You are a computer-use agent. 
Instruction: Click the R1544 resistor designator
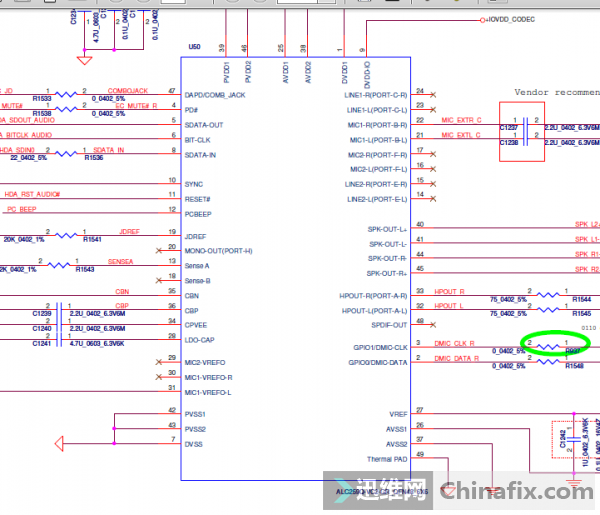582,299
